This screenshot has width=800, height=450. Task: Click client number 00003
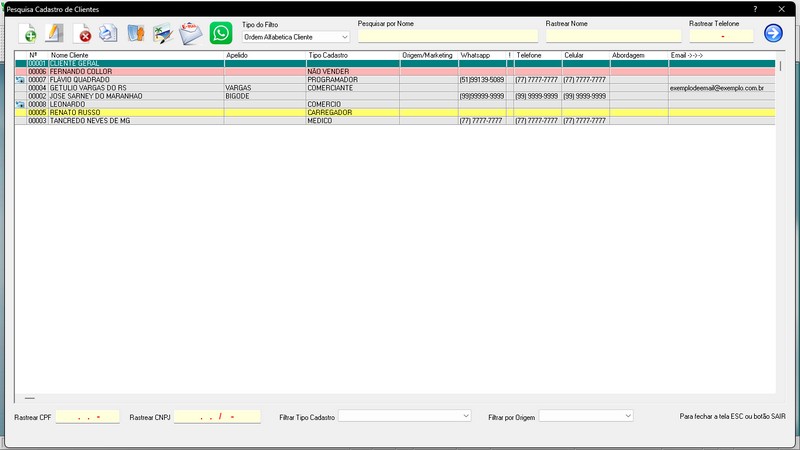tap(37, 121)
